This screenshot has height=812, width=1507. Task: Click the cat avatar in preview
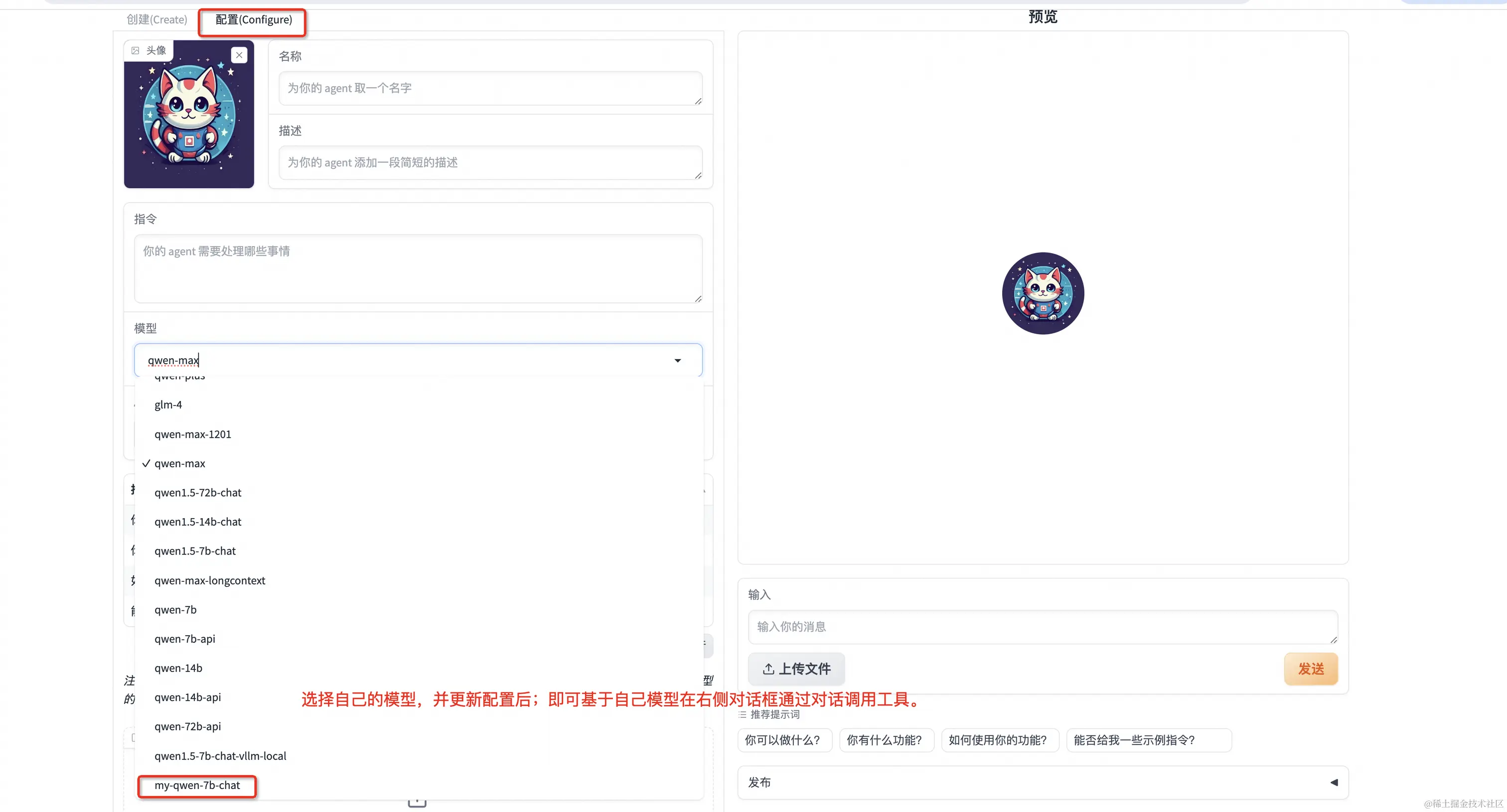click(x=1043, y=293)
